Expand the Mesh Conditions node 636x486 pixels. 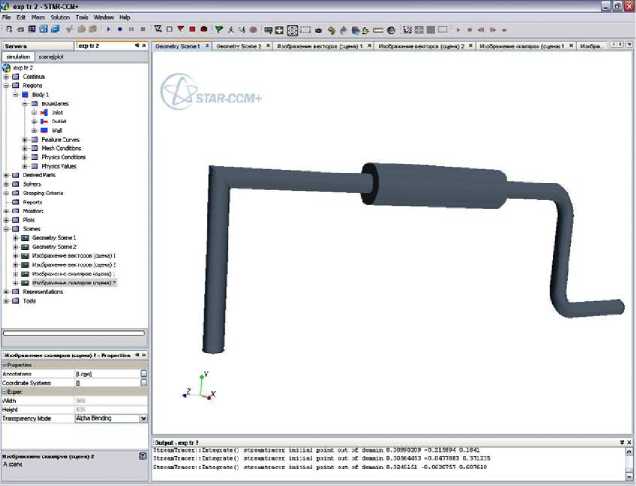click(x=25, y=148)
